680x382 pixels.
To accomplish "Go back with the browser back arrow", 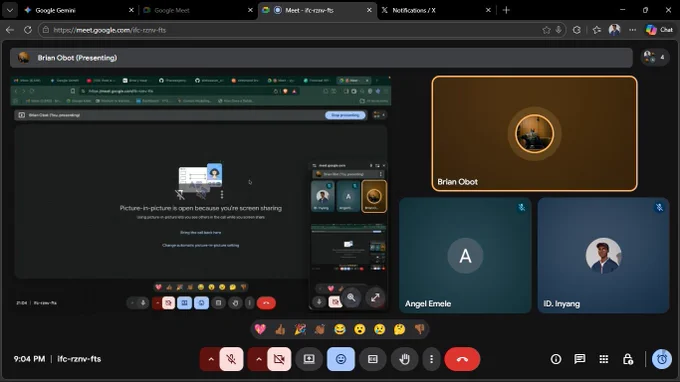I will pyautogui.click(x=10, y=30).
